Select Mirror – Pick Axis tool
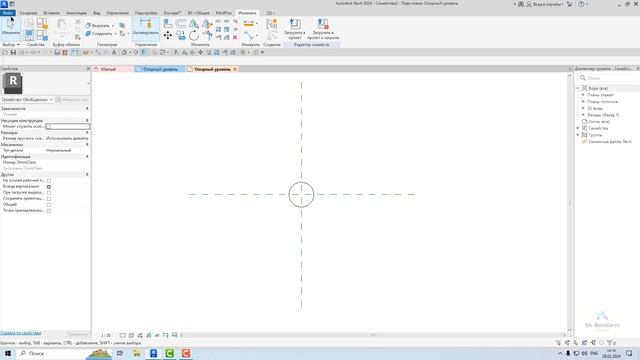The image size is (640, 360). (x=194, y=24)
